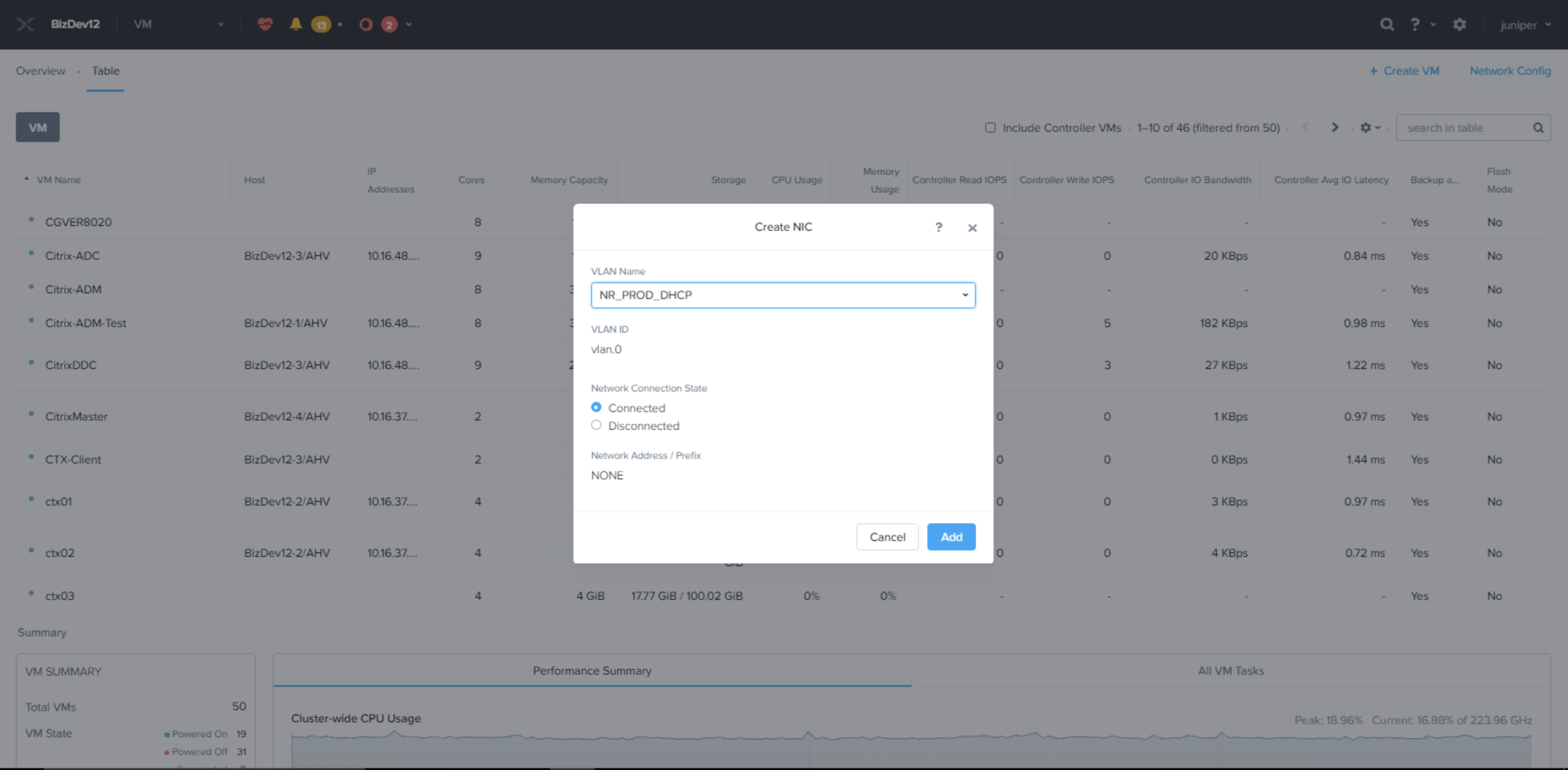Click the settings gear in header

1459,24
